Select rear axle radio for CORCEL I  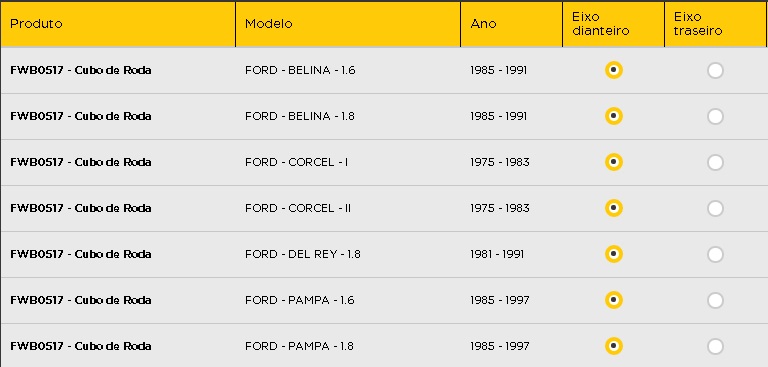pyautogui.click(x=715, y=163)
